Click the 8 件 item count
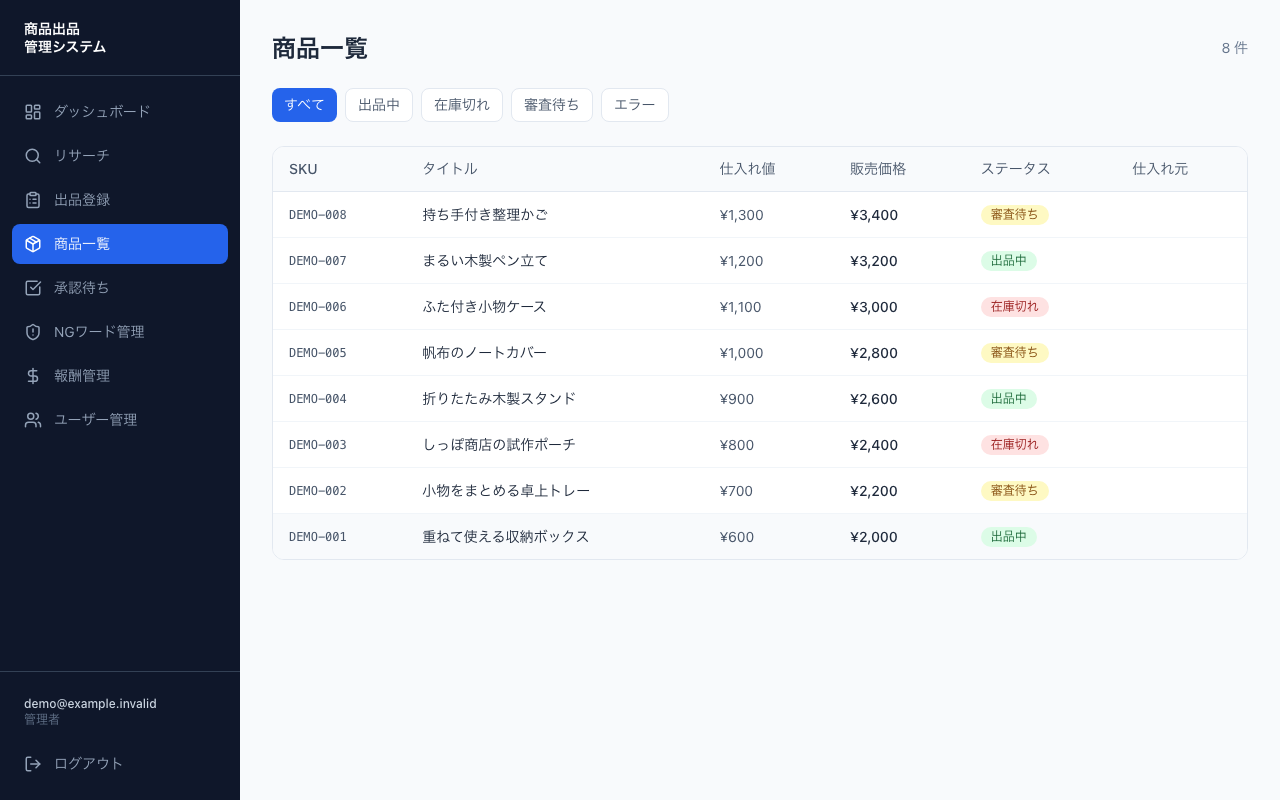 click(x=1235, y=48)
